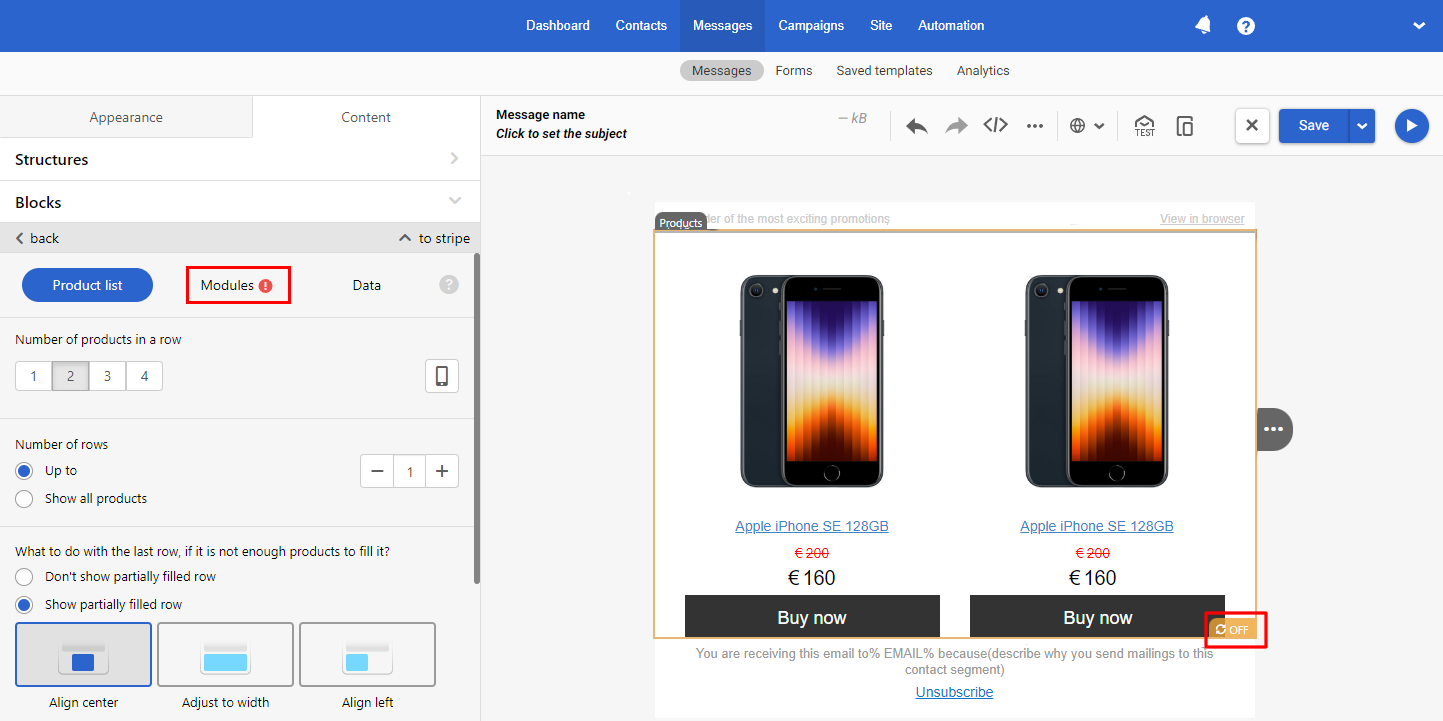The width and height of the screenshot is (1443, 721).
Task: Click the left iPhone product image
Action: pos(812,381)
